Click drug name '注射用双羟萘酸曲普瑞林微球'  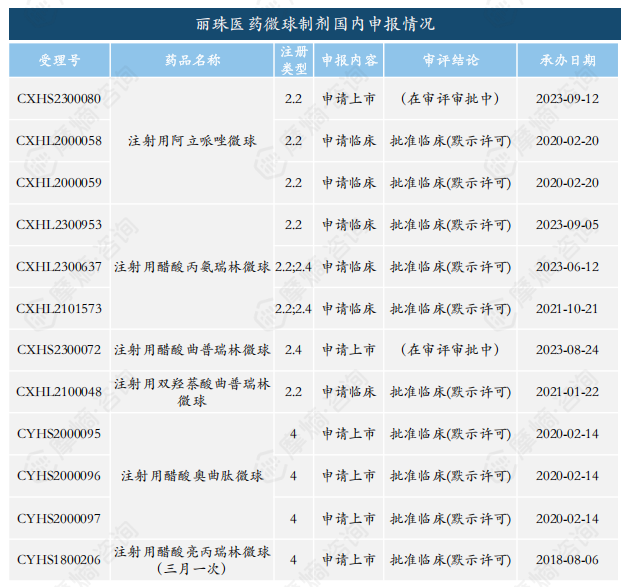192,392
